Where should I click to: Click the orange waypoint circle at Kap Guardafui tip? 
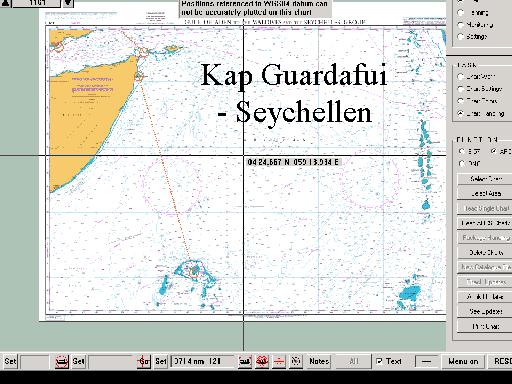pyautogui.click(x=144, y=52)
